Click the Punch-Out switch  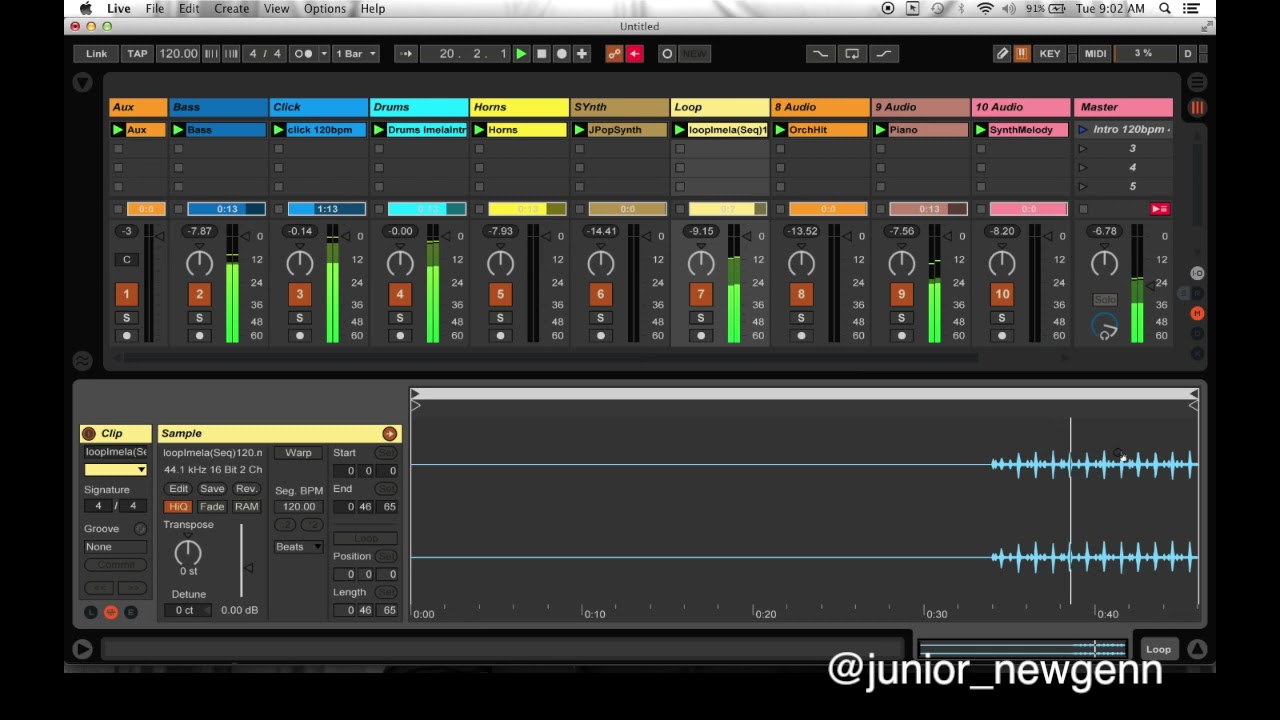tap(884, 54)
